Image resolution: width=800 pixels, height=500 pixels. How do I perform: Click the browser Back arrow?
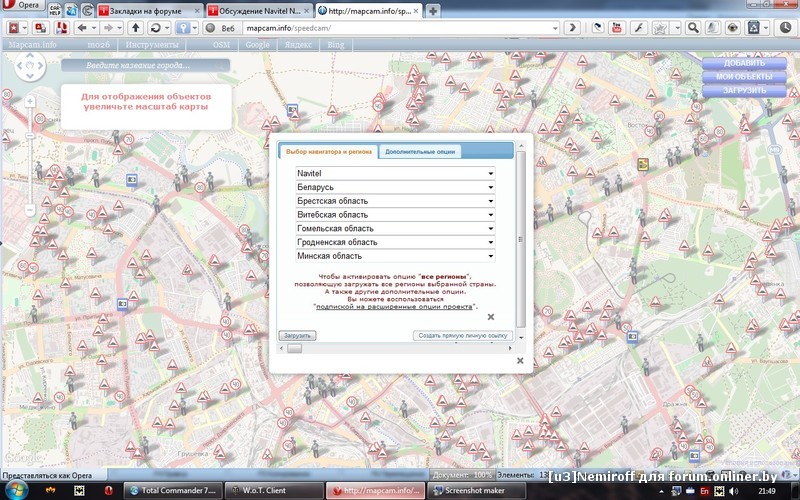tap(81, 28)
